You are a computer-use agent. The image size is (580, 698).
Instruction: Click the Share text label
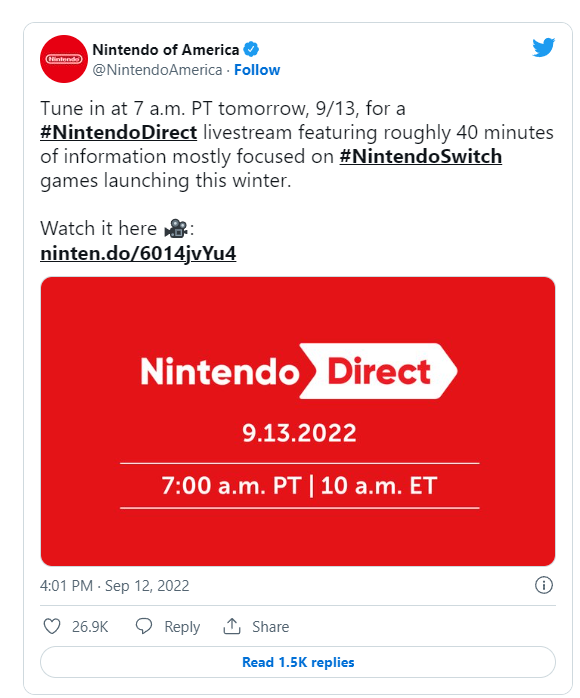tap(271, 627)
